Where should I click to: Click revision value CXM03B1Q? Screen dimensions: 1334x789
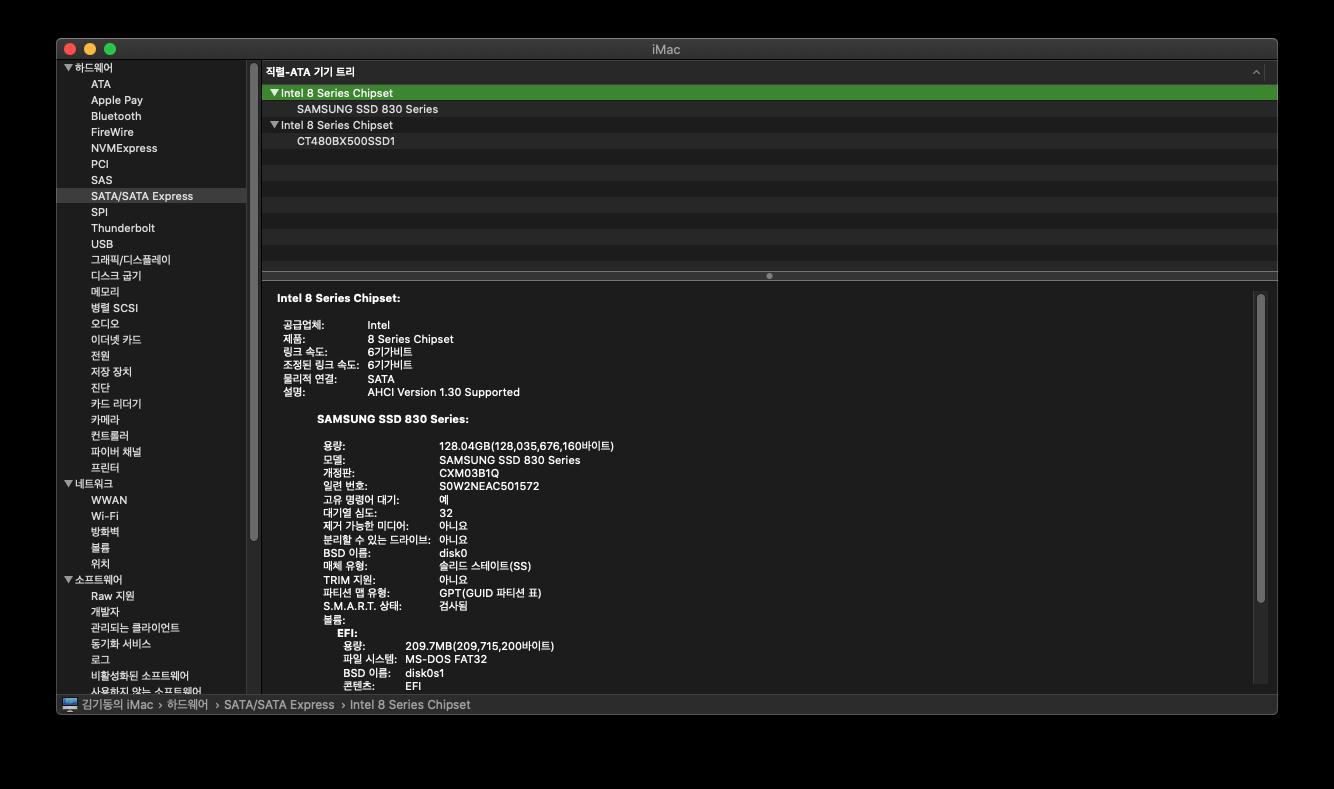click(469, 473)
